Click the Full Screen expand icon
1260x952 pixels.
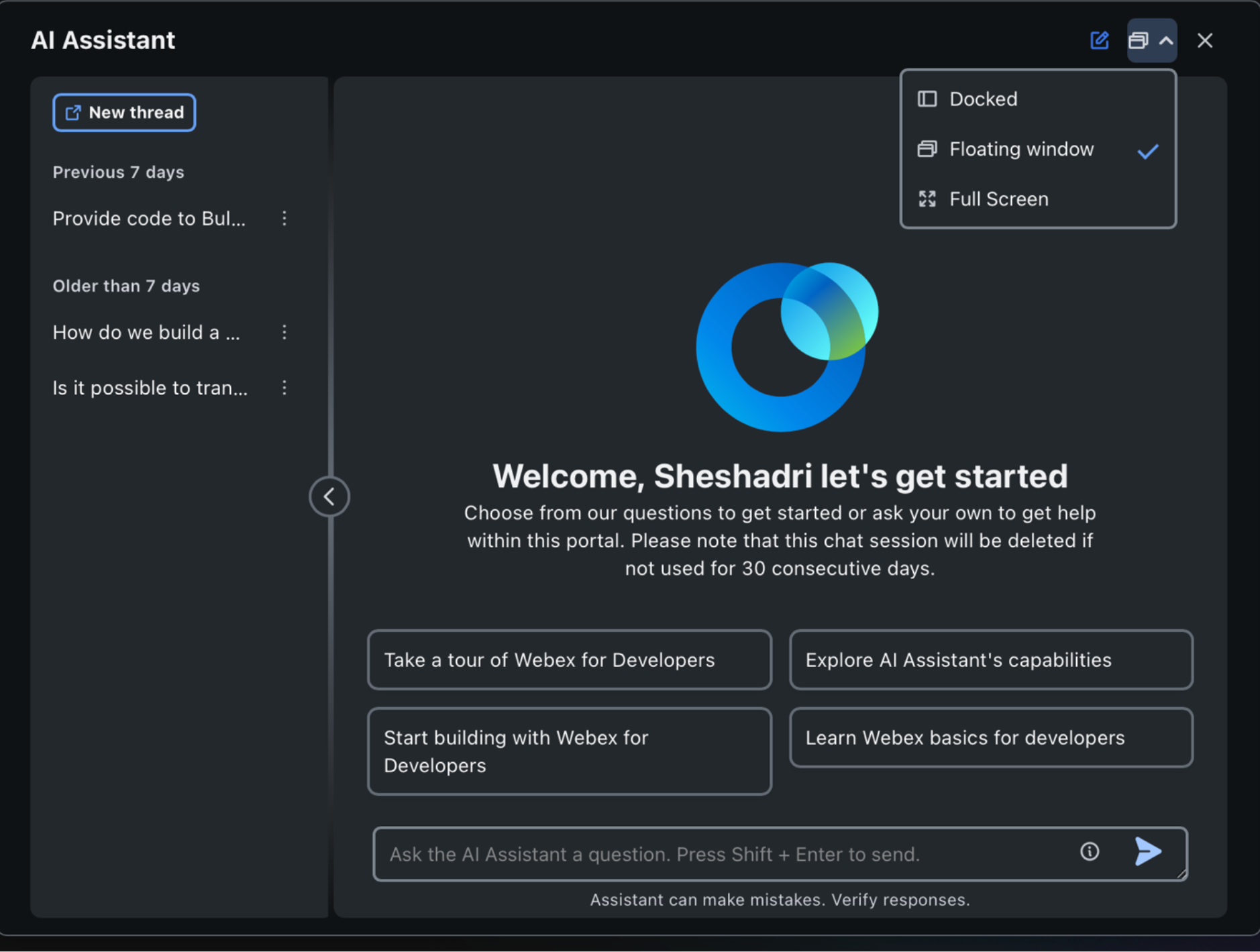pos(927,199)
